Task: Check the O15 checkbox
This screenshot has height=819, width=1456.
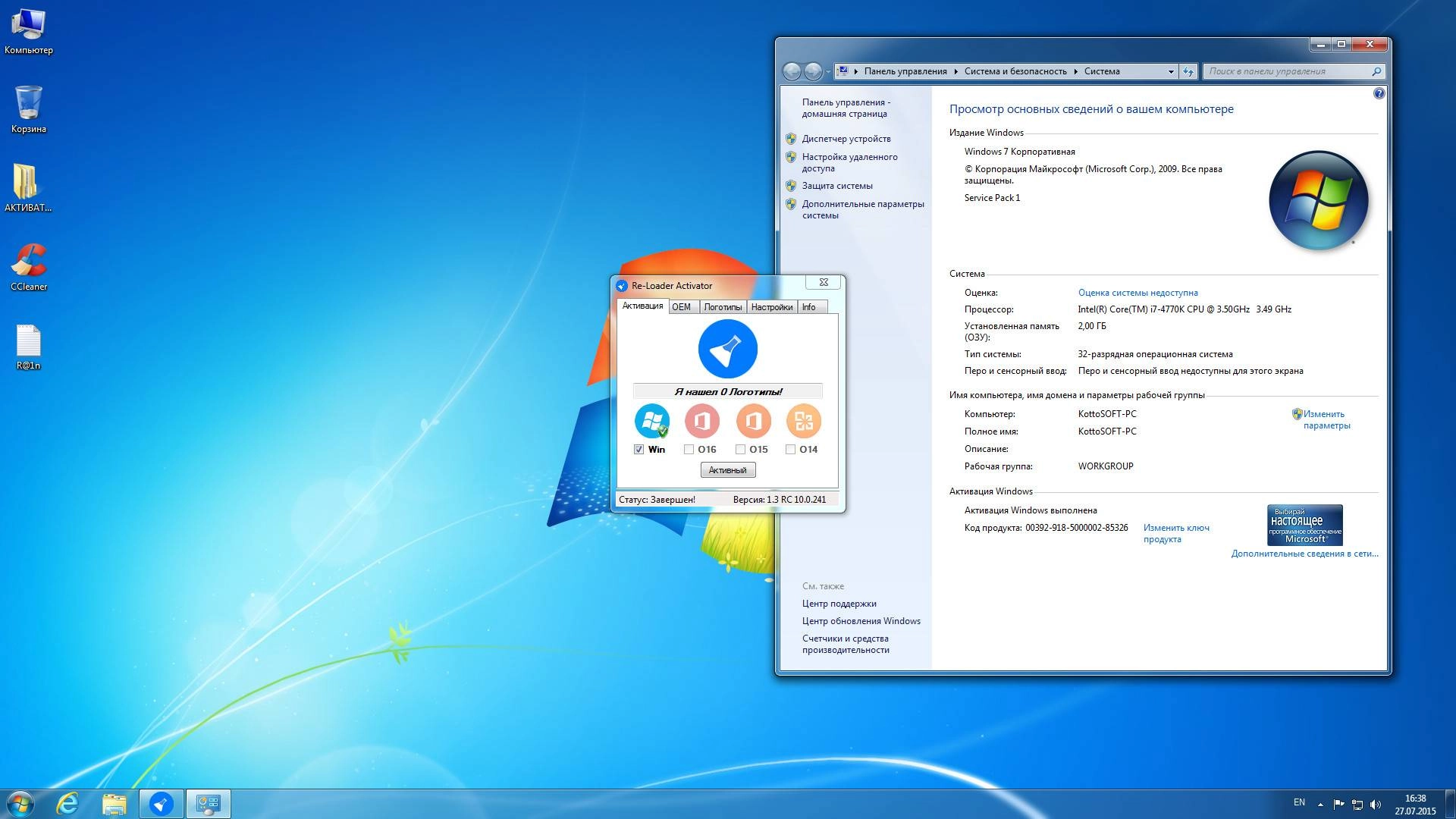Action: (740, 450)
